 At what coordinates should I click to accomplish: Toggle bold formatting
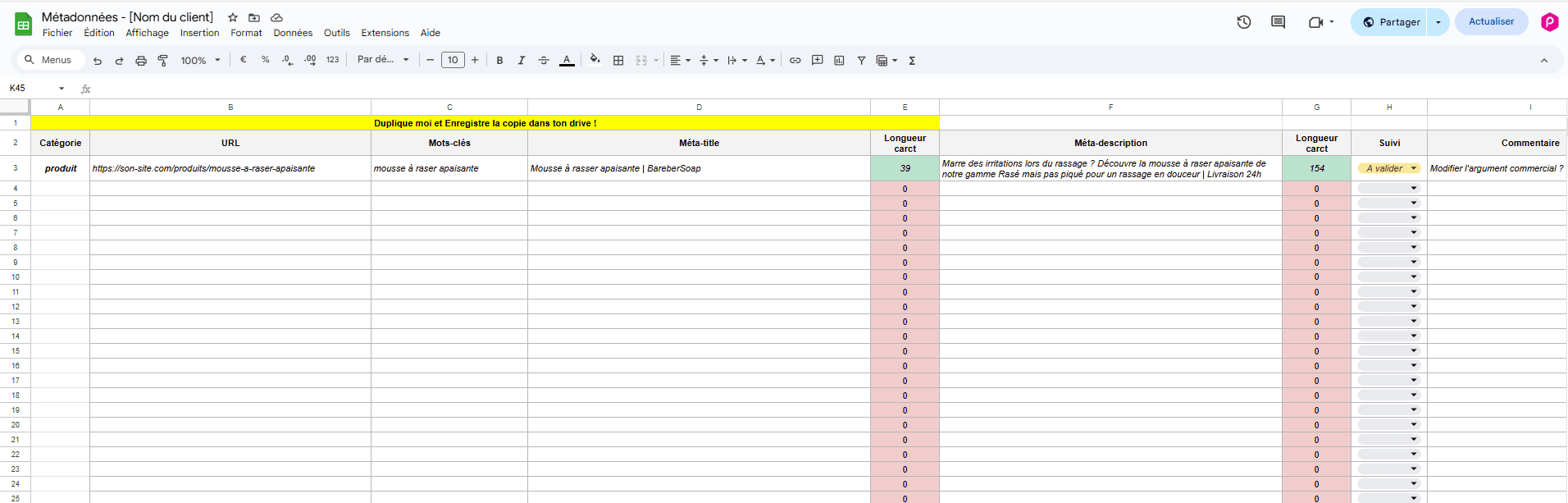click(499, 60)
